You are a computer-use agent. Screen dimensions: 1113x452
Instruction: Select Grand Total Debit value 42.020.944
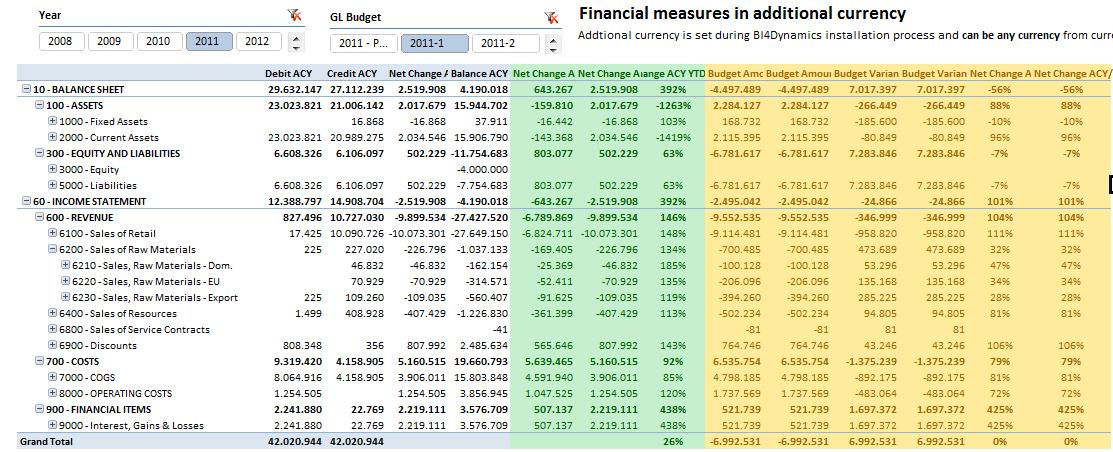pos(295,441)
